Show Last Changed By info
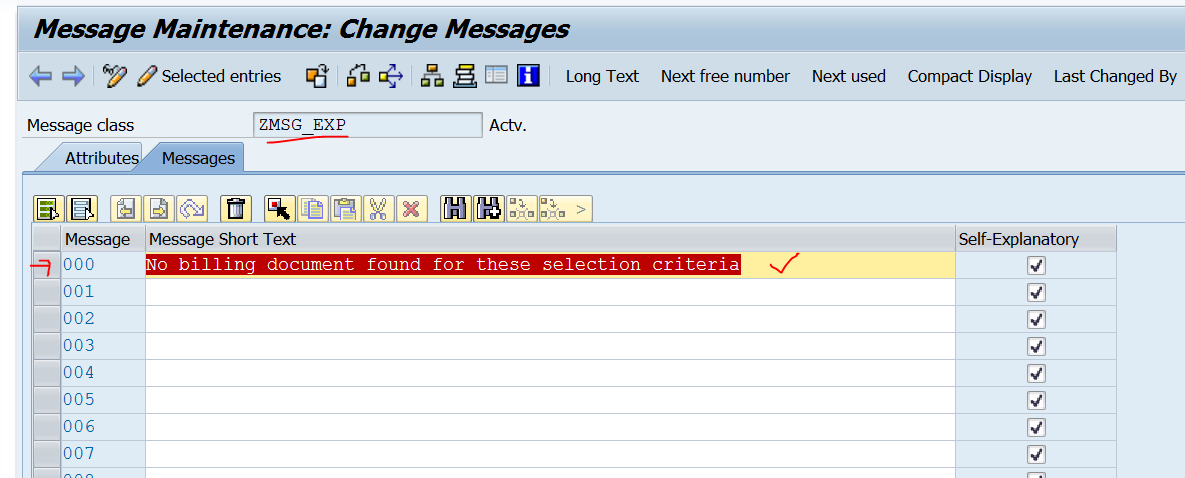Screen dimensions: 1185x478 (x=1115, y=76)
